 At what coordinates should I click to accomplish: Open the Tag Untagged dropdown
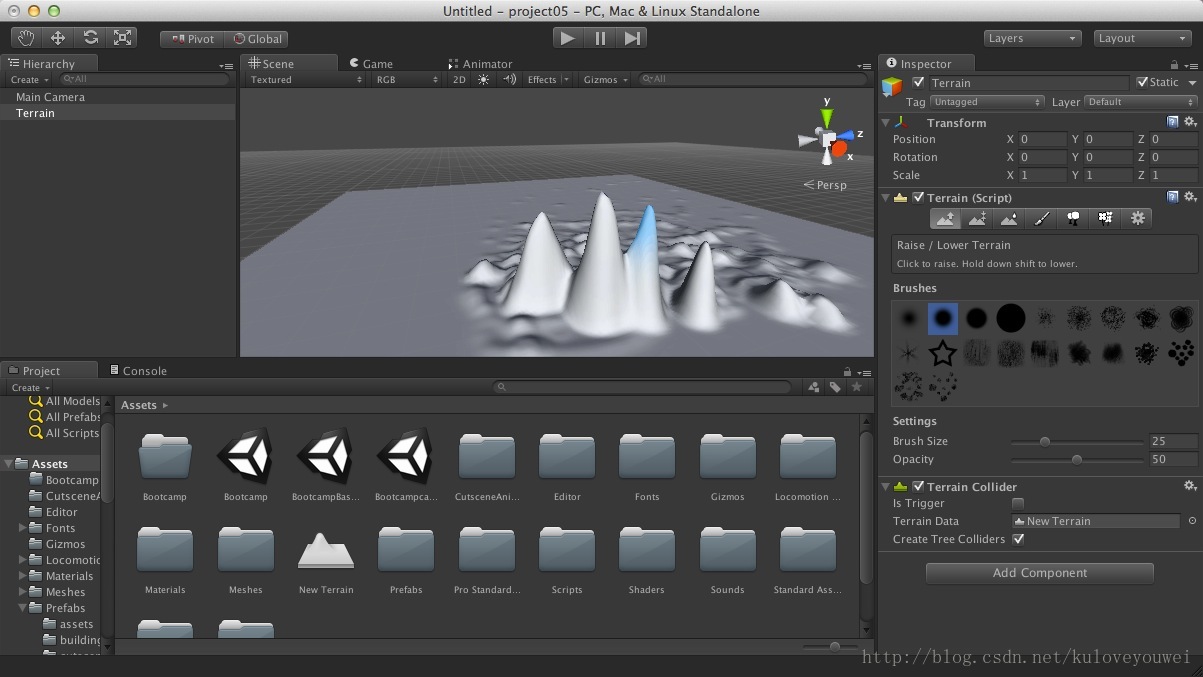tap(987, 102)
